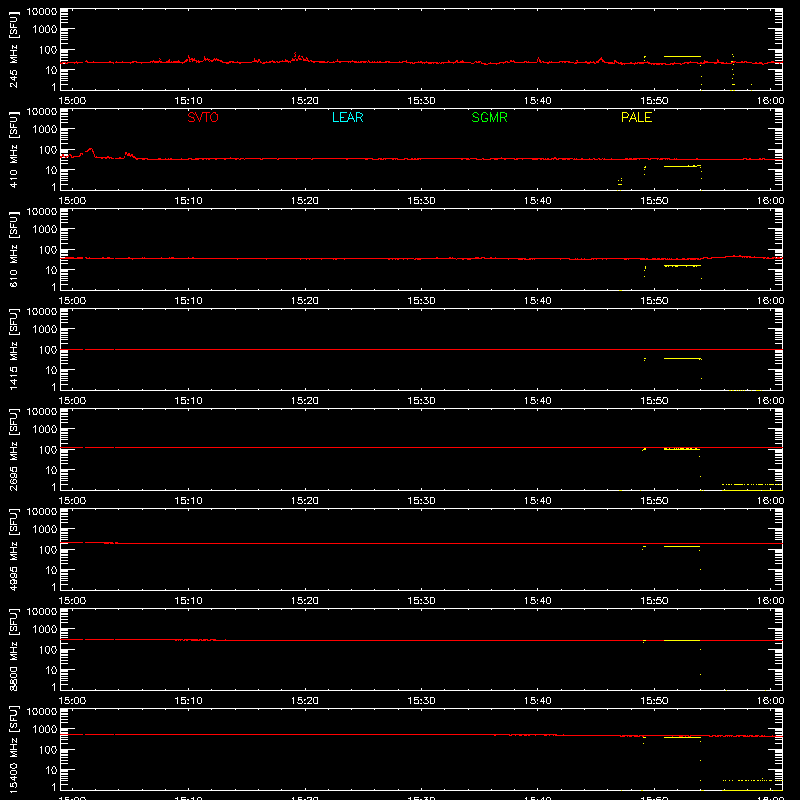Click the 10 tick value on 1415 MHz axis
The width and height of the screenshot is (800, 800).
52,370
